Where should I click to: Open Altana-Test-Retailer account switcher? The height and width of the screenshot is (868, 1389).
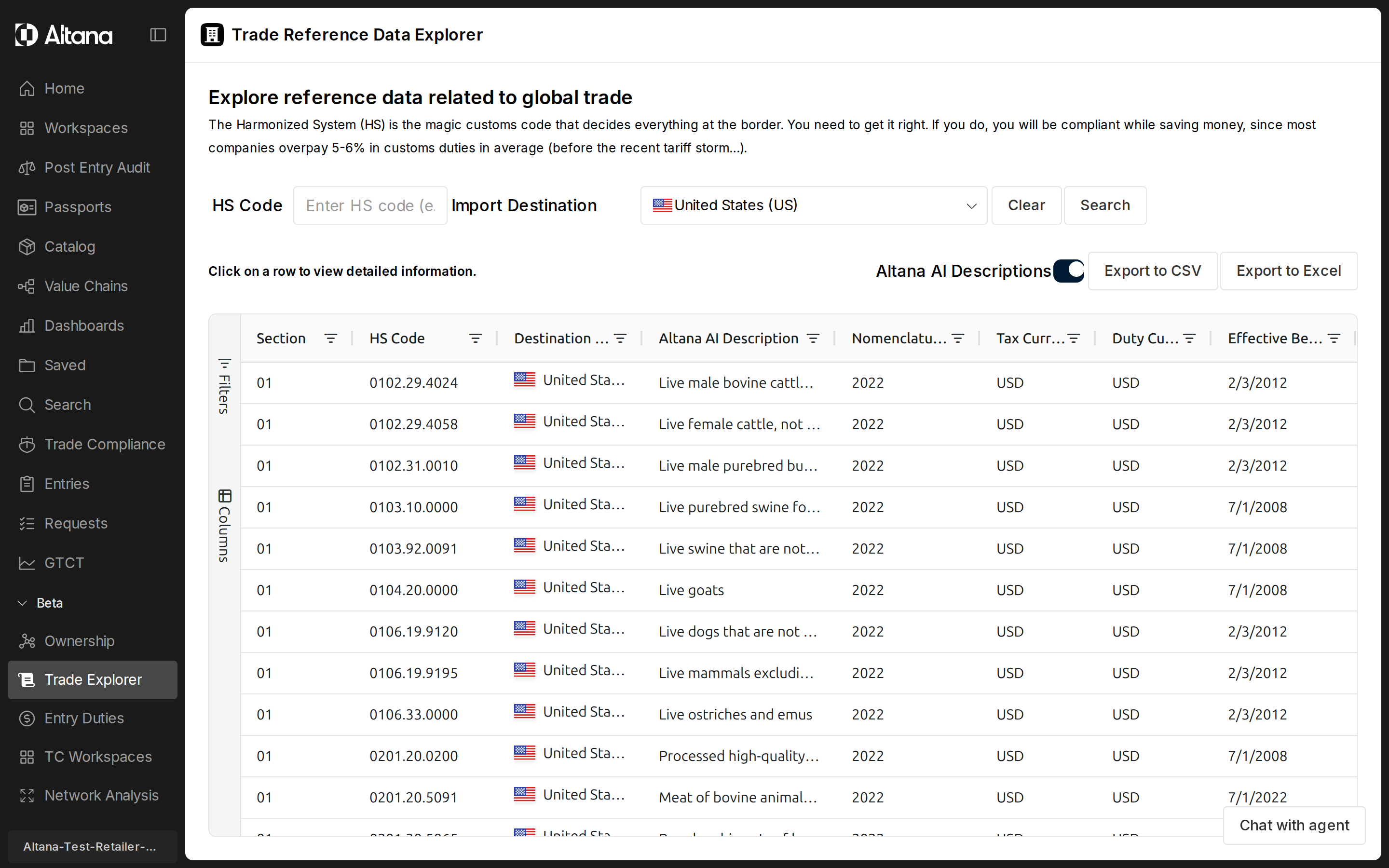[x=93, y=846]
